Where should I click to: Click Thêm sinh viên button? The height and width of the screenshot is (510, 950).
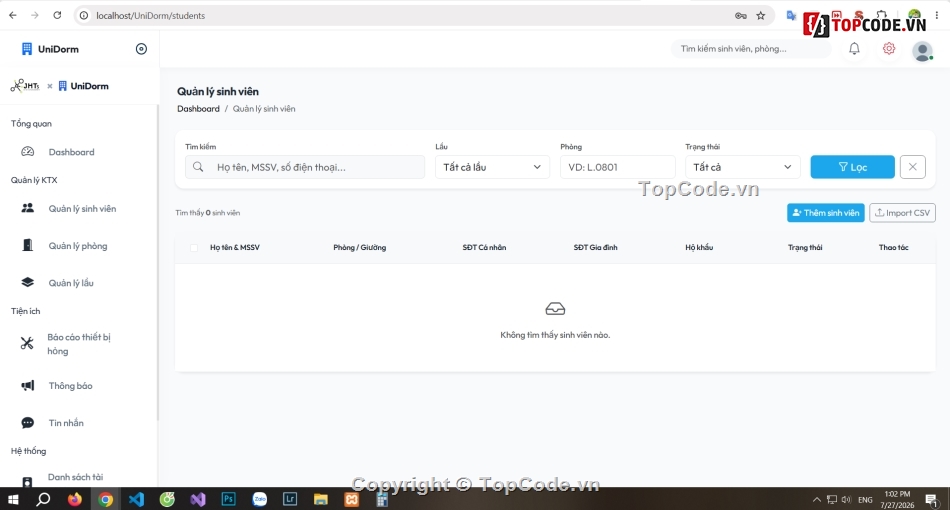click(x=825, y=213)
